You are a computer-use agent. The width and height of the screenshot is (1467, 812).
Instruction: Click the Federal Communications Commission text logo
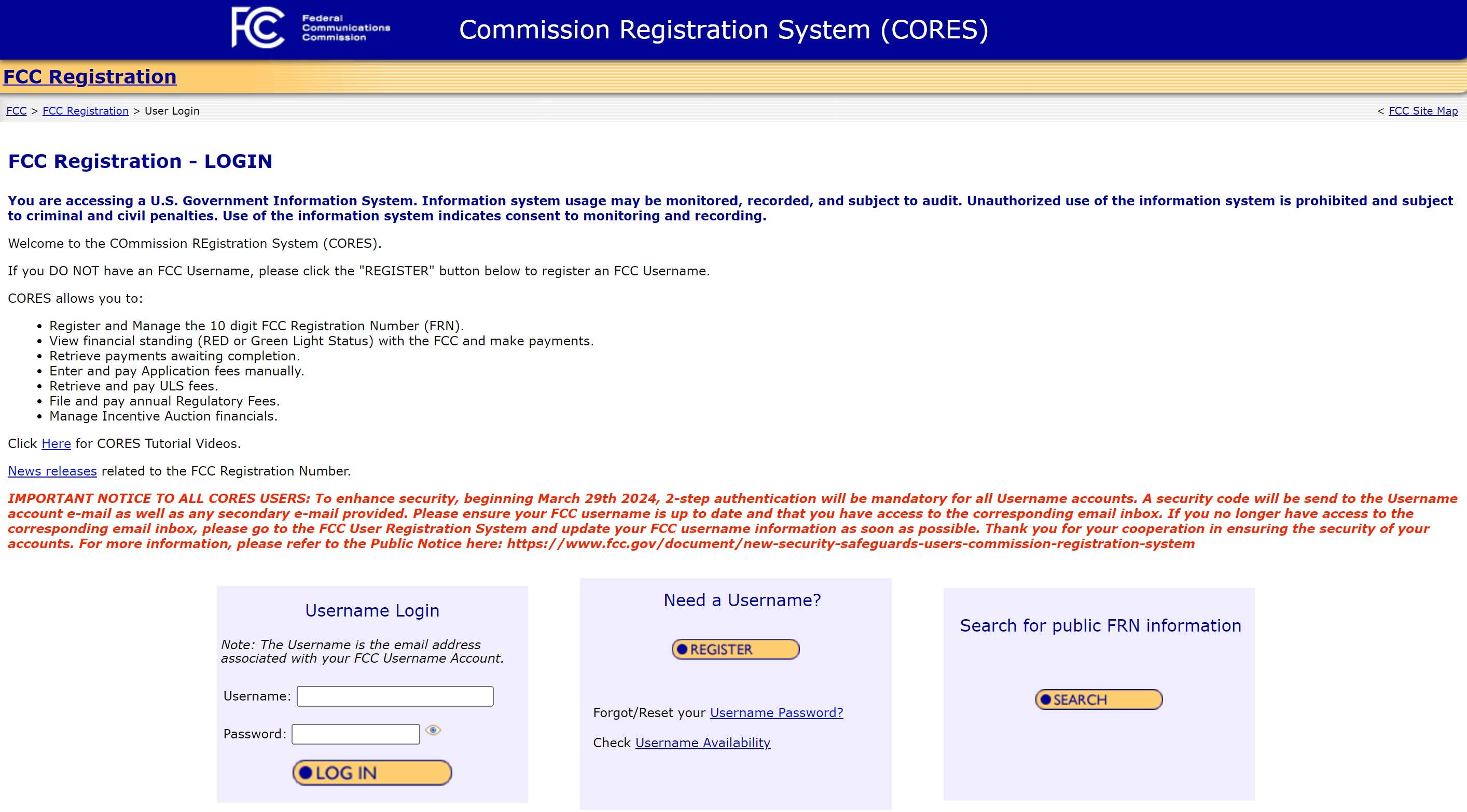(345, 27)
